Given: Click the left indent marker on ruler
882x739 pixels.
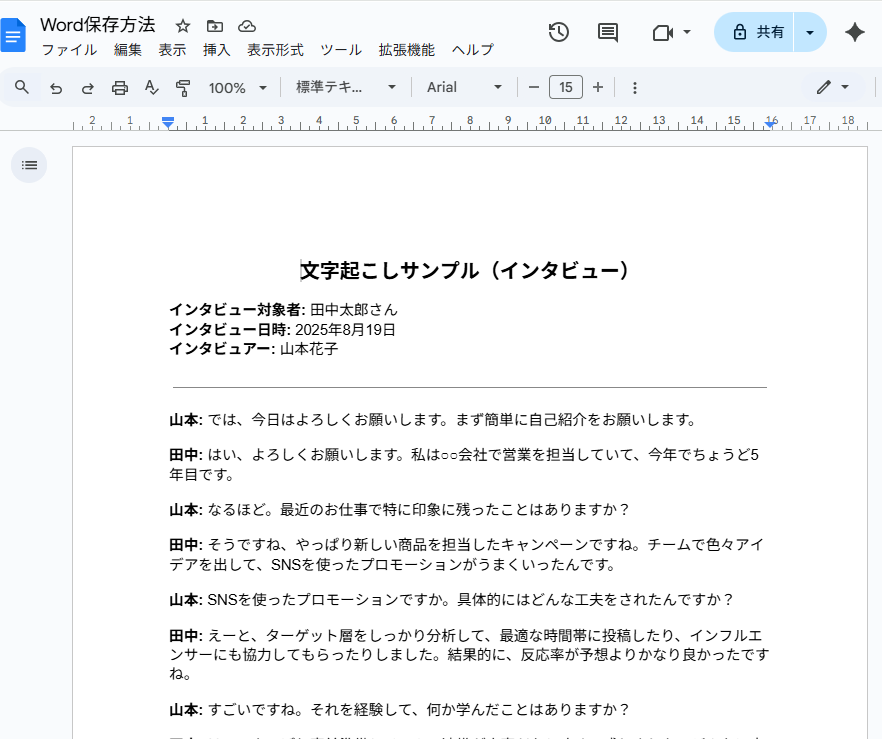Looking at the screenshot, I should pos(168,122).
